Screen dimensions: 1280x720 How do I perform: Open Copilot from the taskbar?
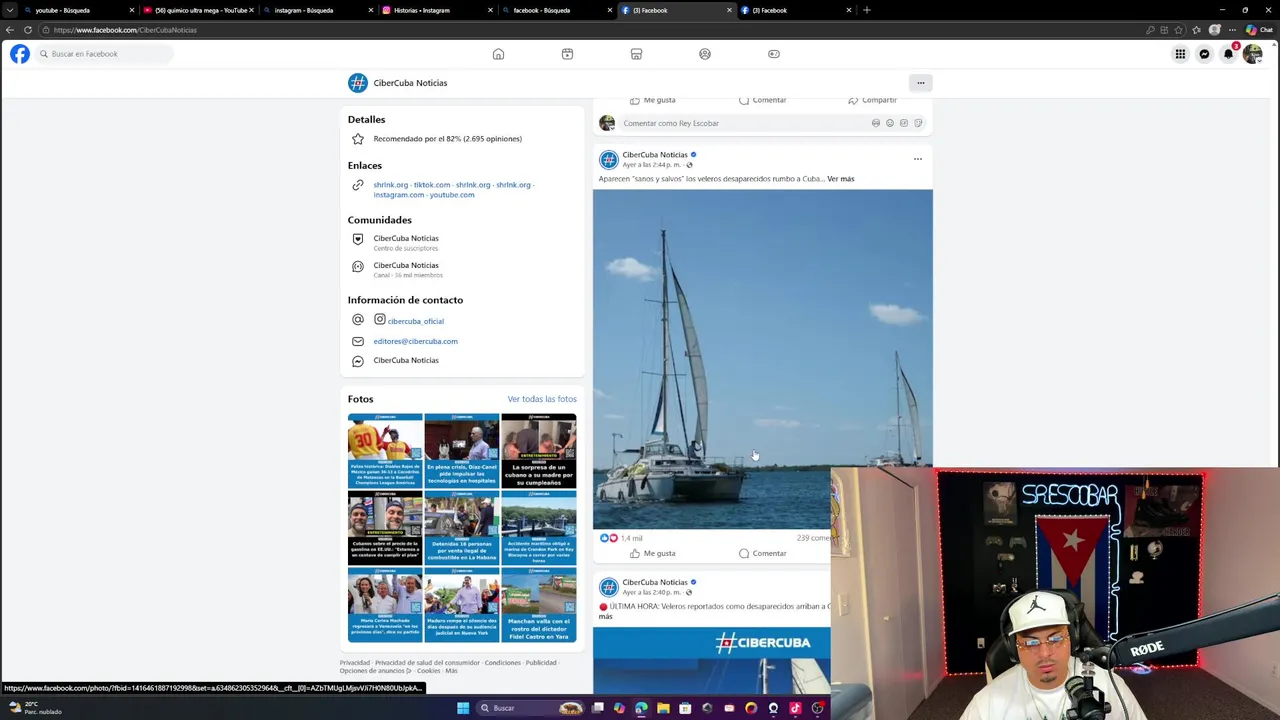(619, 708)
